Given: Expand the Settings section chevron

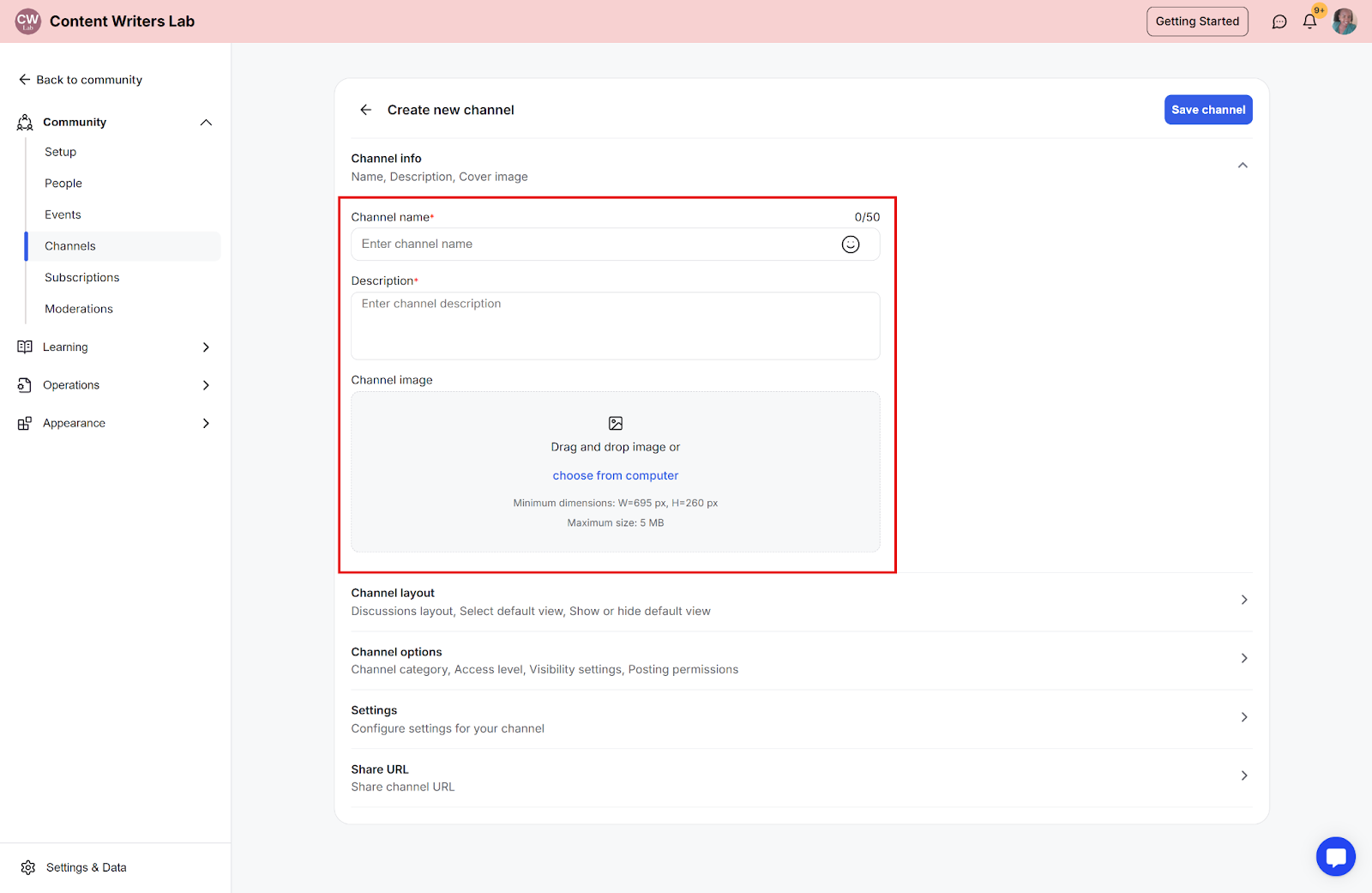Looking at the screenshot, I should pos(1244,717).
